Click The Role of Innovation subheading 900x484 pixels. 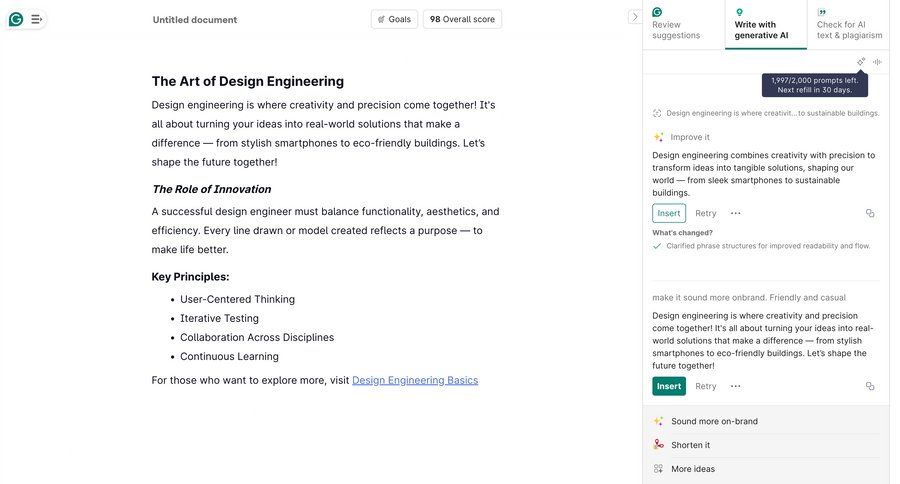click(212, 189)
